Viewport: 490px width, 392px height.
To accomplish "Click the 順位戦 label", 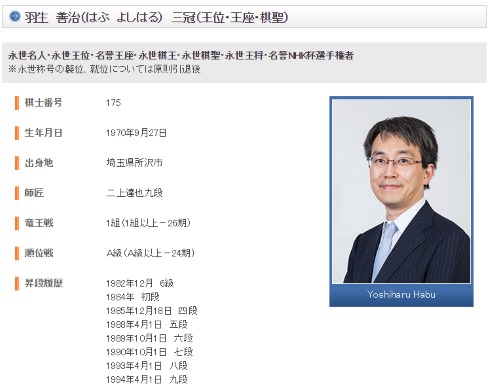I will tap(39, 253).
